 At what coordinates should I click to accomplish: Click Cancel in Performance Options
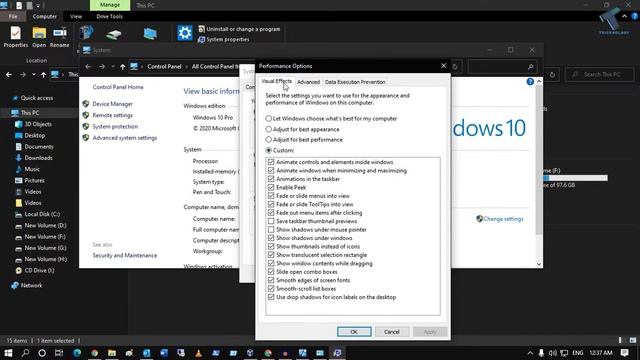(x=391, y=332)
